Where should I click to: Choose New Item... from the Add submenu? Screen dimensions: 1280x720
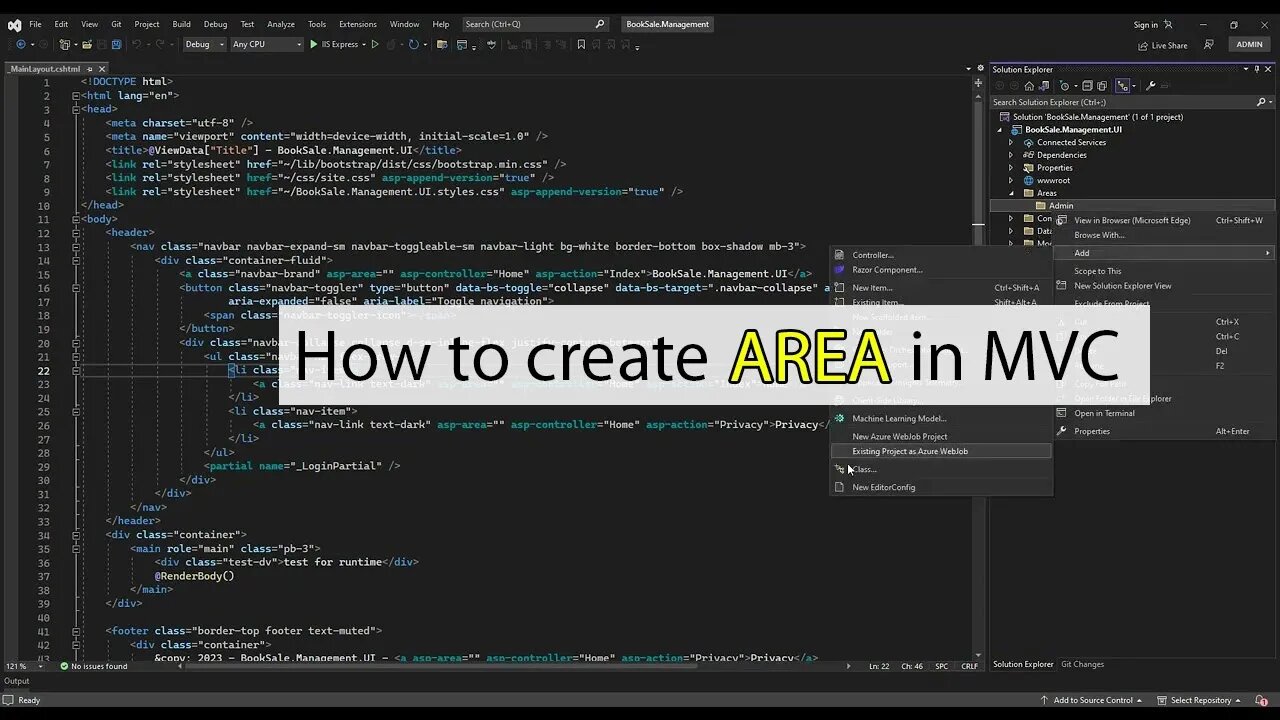(x=942, y=288)
